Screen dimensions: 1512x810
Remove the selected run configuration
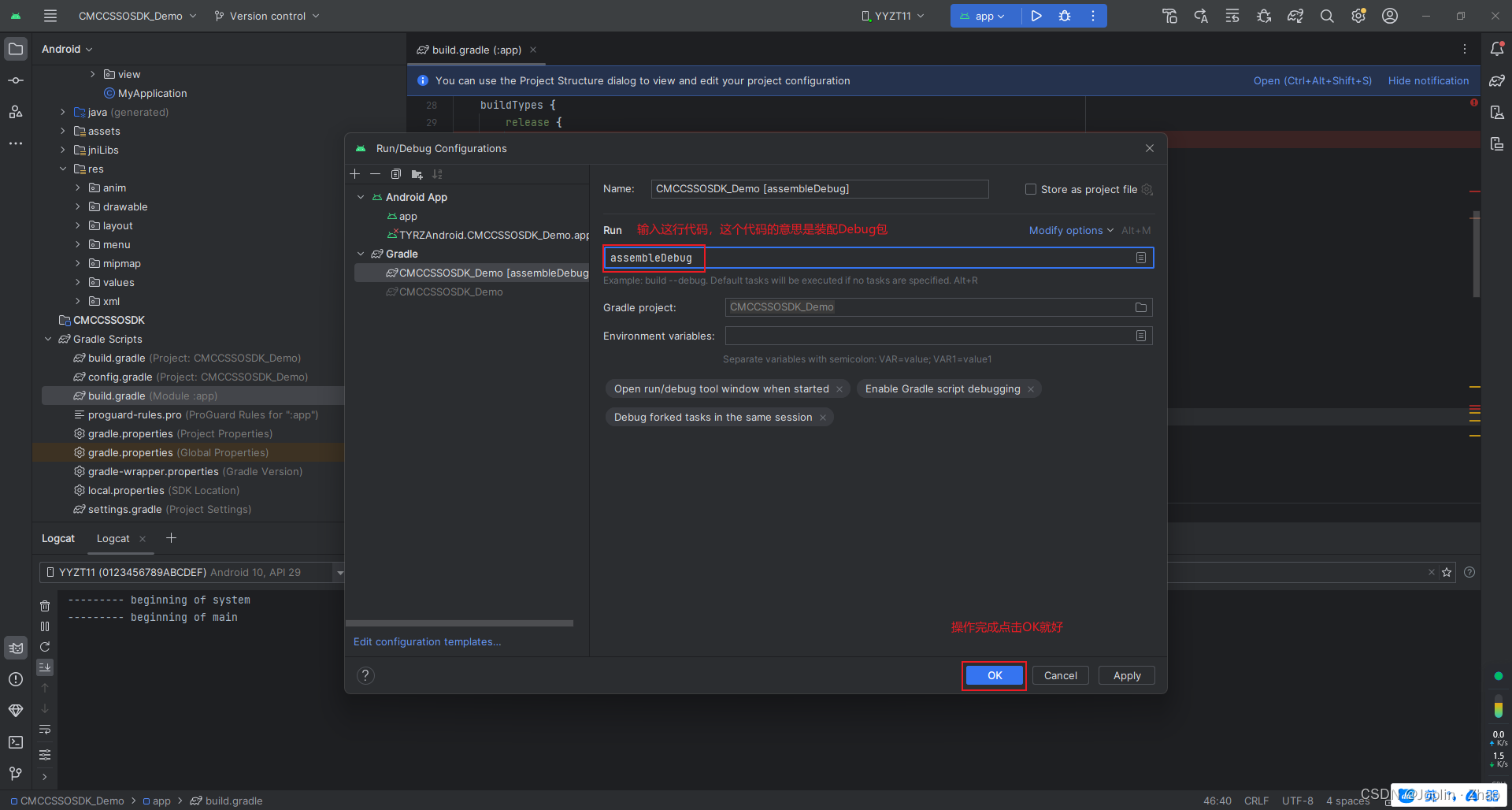[x=375, y=174]
